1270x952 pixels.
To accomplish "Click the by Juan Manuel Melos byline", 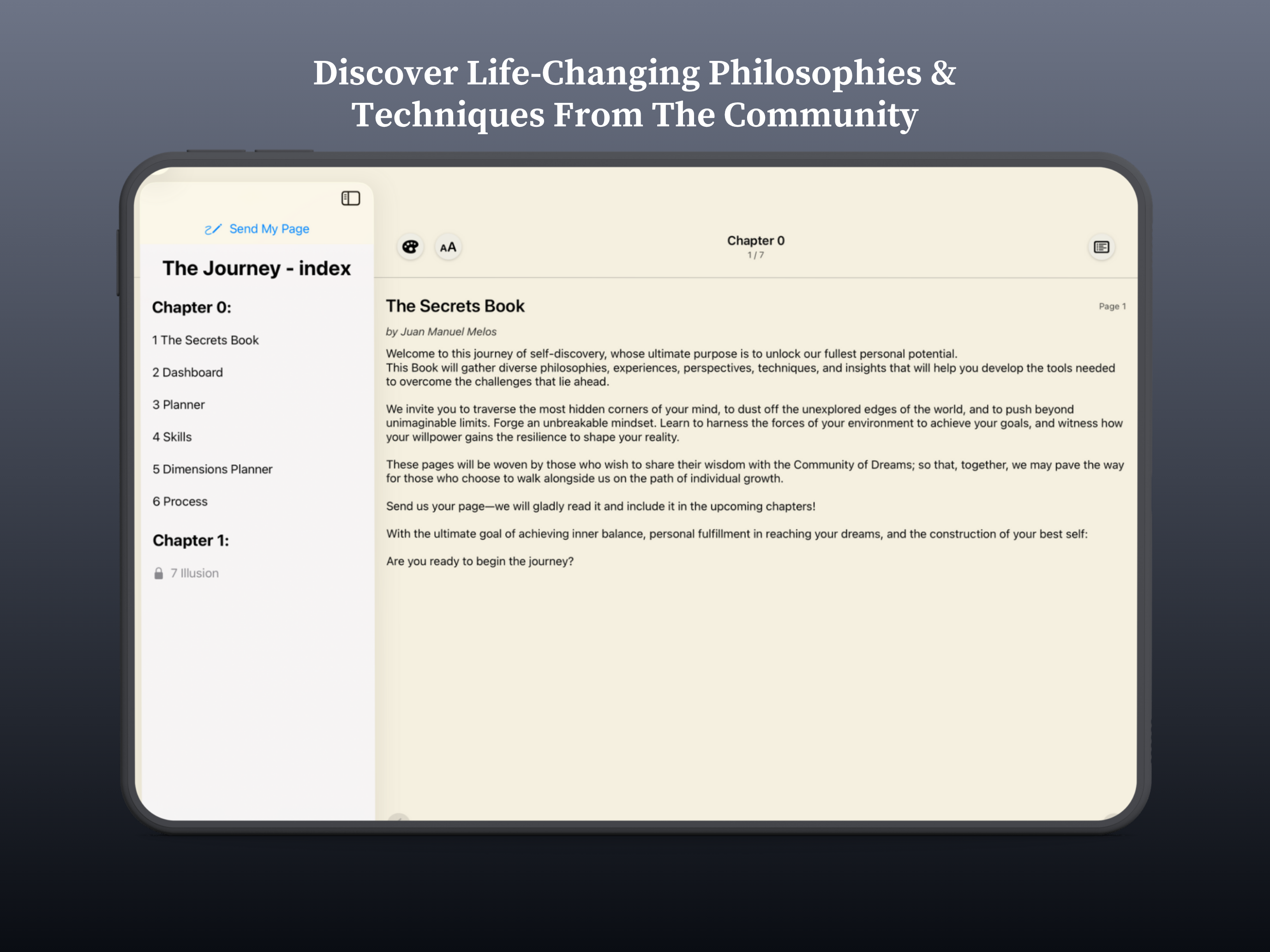I will (x=441, y=332).
